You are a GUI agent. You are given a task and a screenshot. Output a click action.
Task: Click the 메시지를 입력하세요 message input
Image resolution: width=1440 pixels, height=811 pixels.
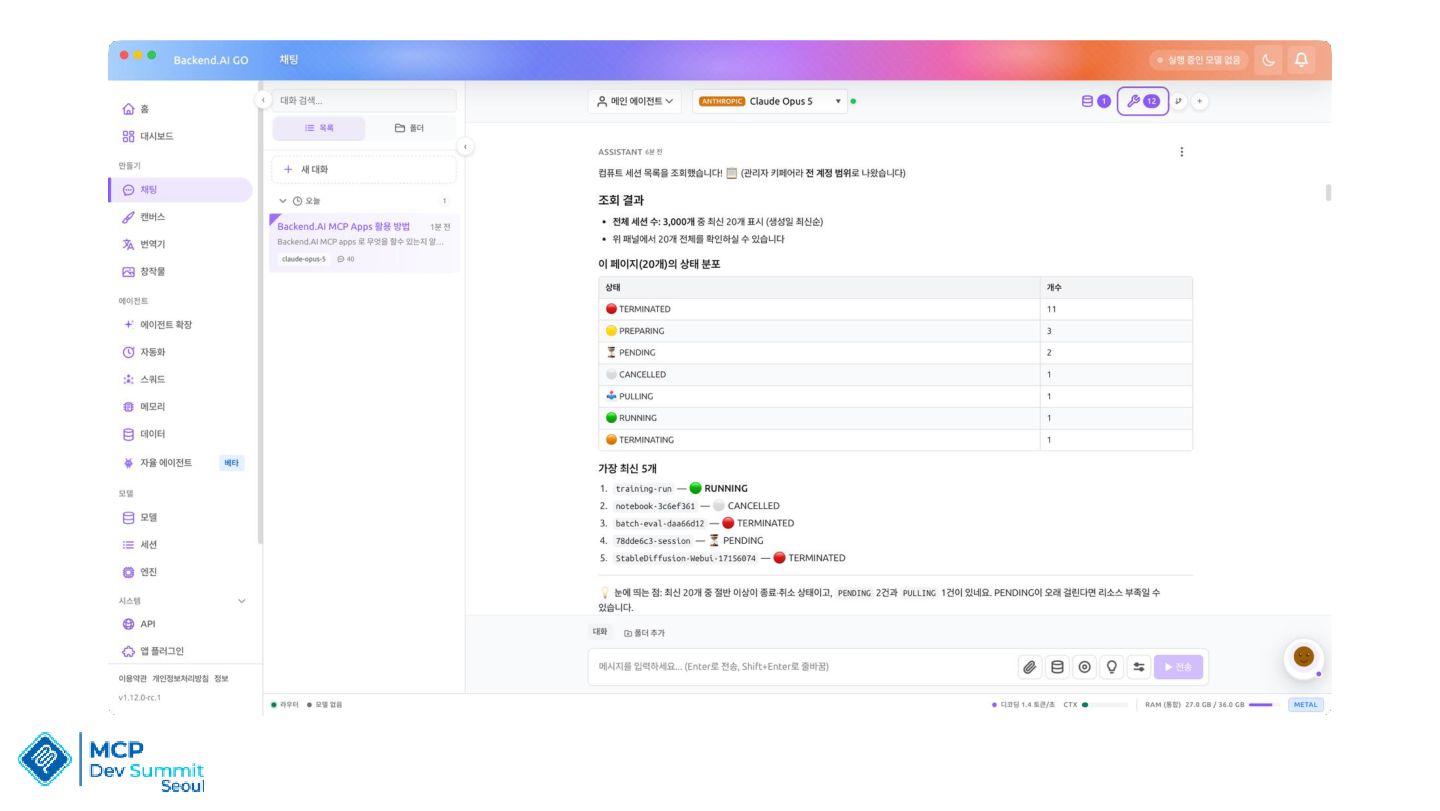click(x=800, y=667)
